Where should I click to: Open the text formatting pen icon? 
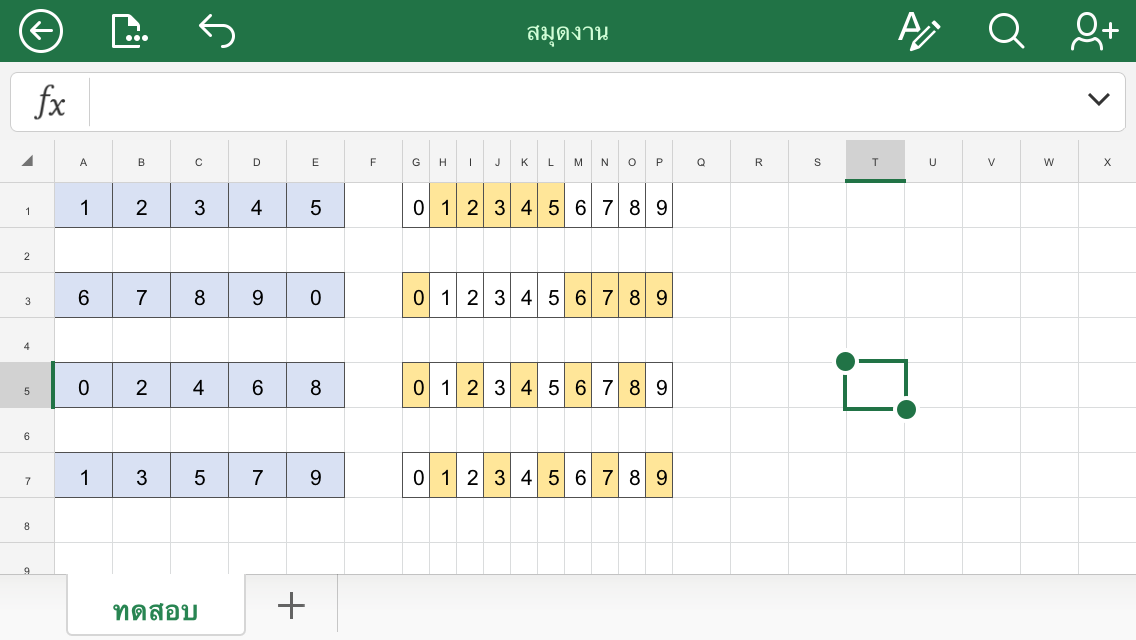(918, 31)
